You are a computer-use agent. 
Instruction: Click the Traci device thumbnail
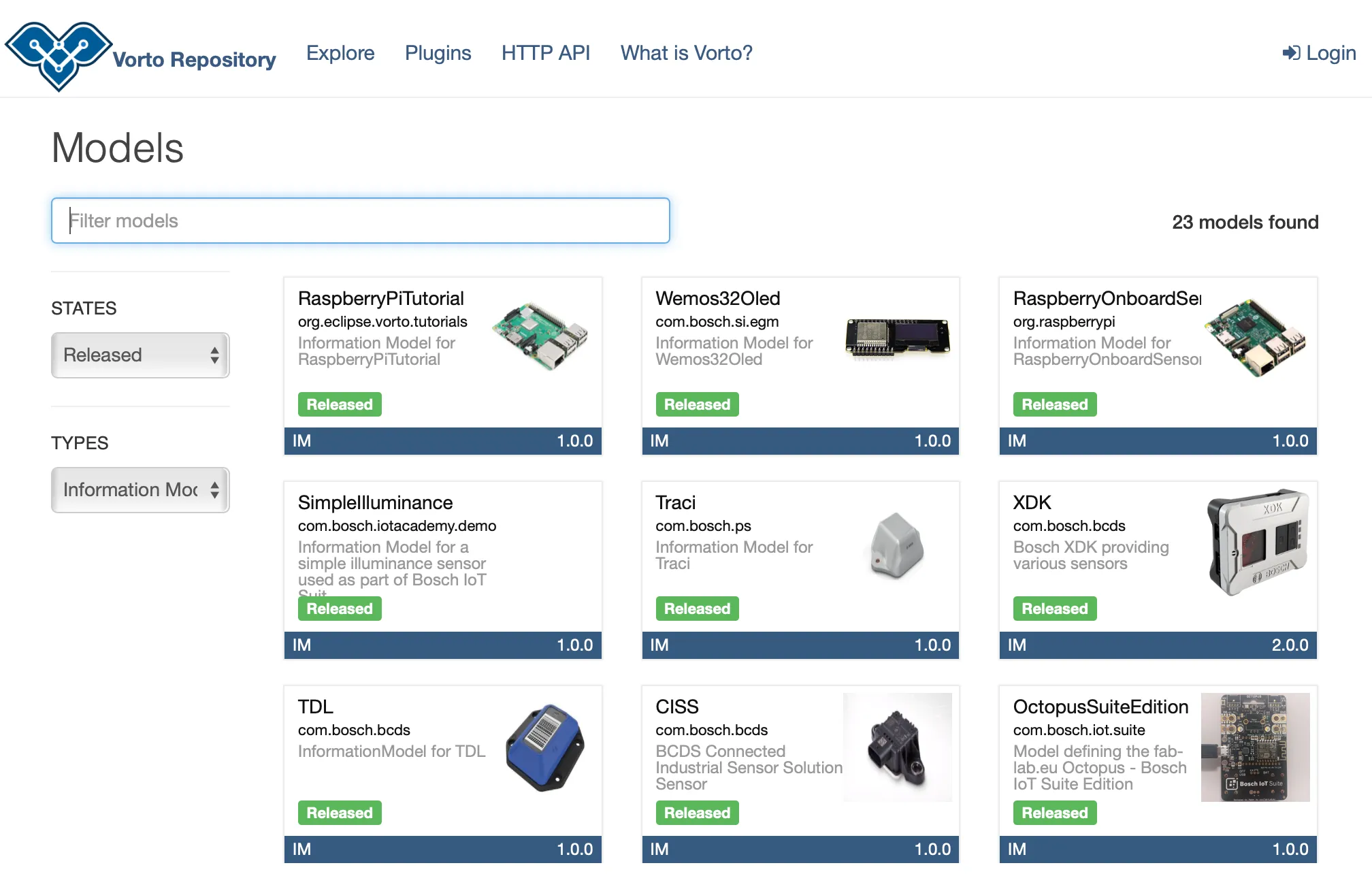click(x=897, y=545)
